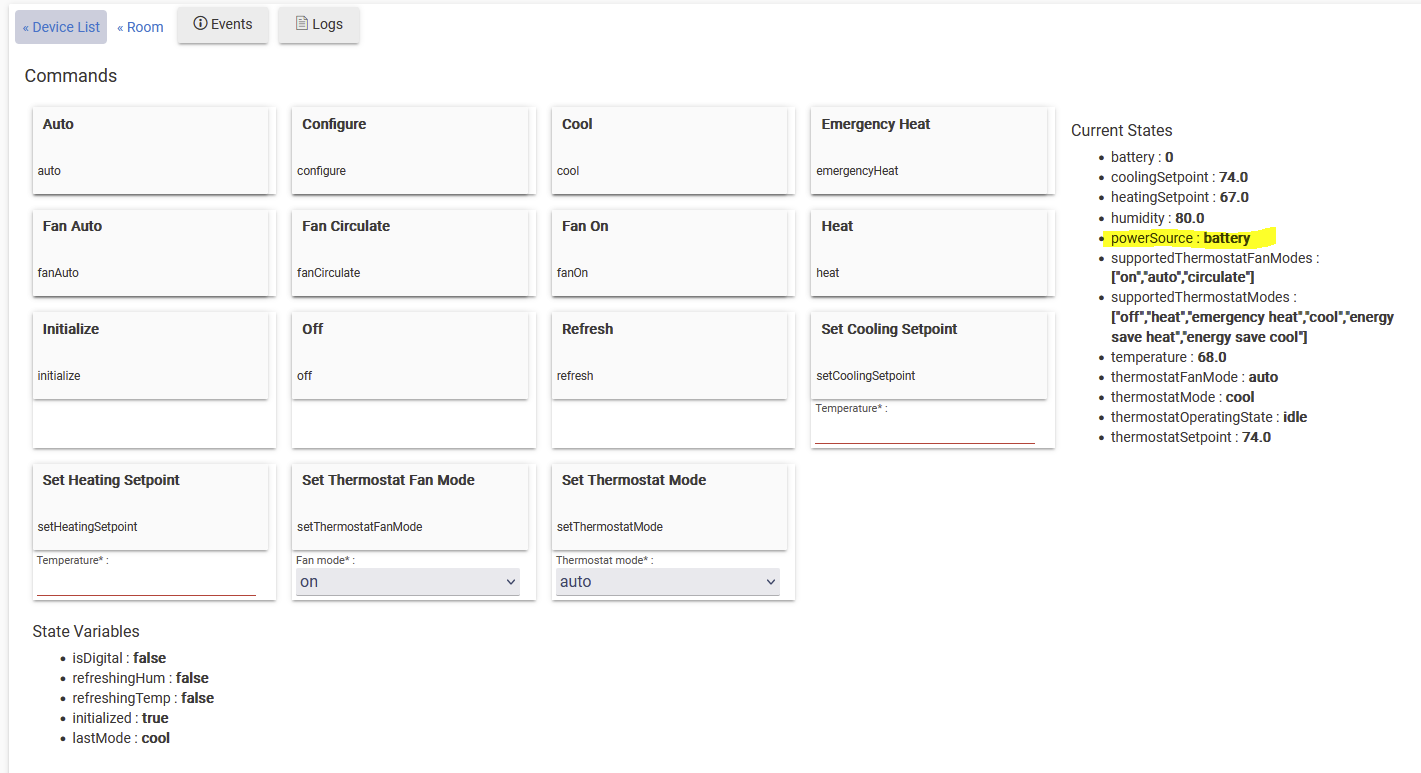
Task: Run the Initialize command
Action: [x=150, y=354]
